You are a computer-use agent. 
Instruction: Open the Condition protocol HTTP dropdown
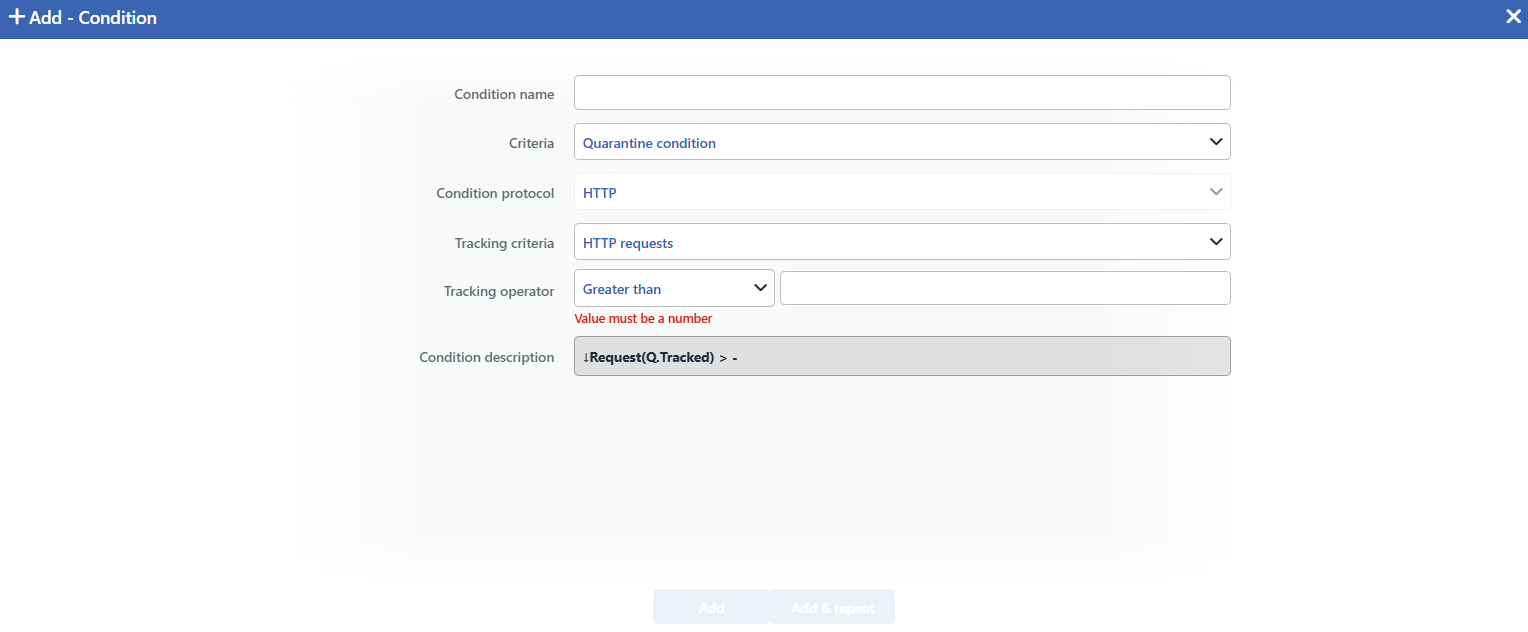[902, 192]
